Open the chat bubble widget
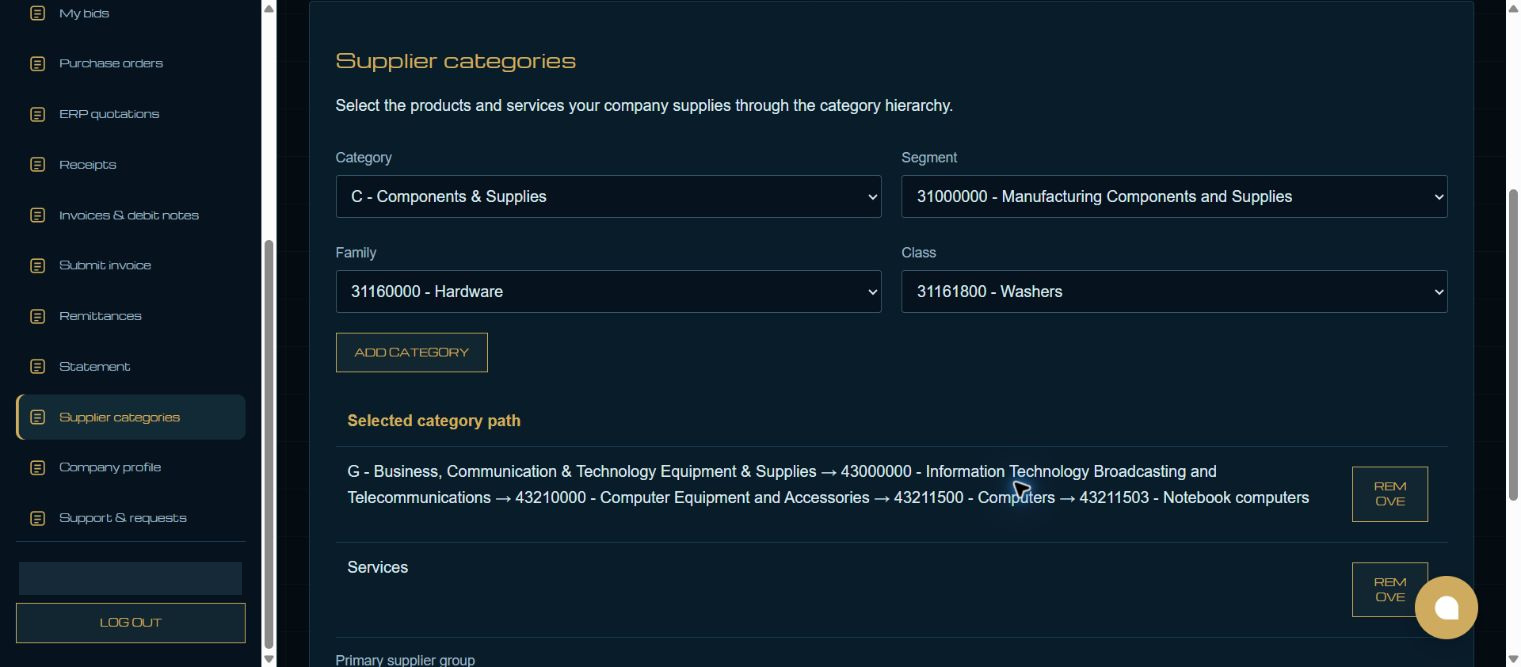Screen dimensions: 1521x667 [1446, 607]
